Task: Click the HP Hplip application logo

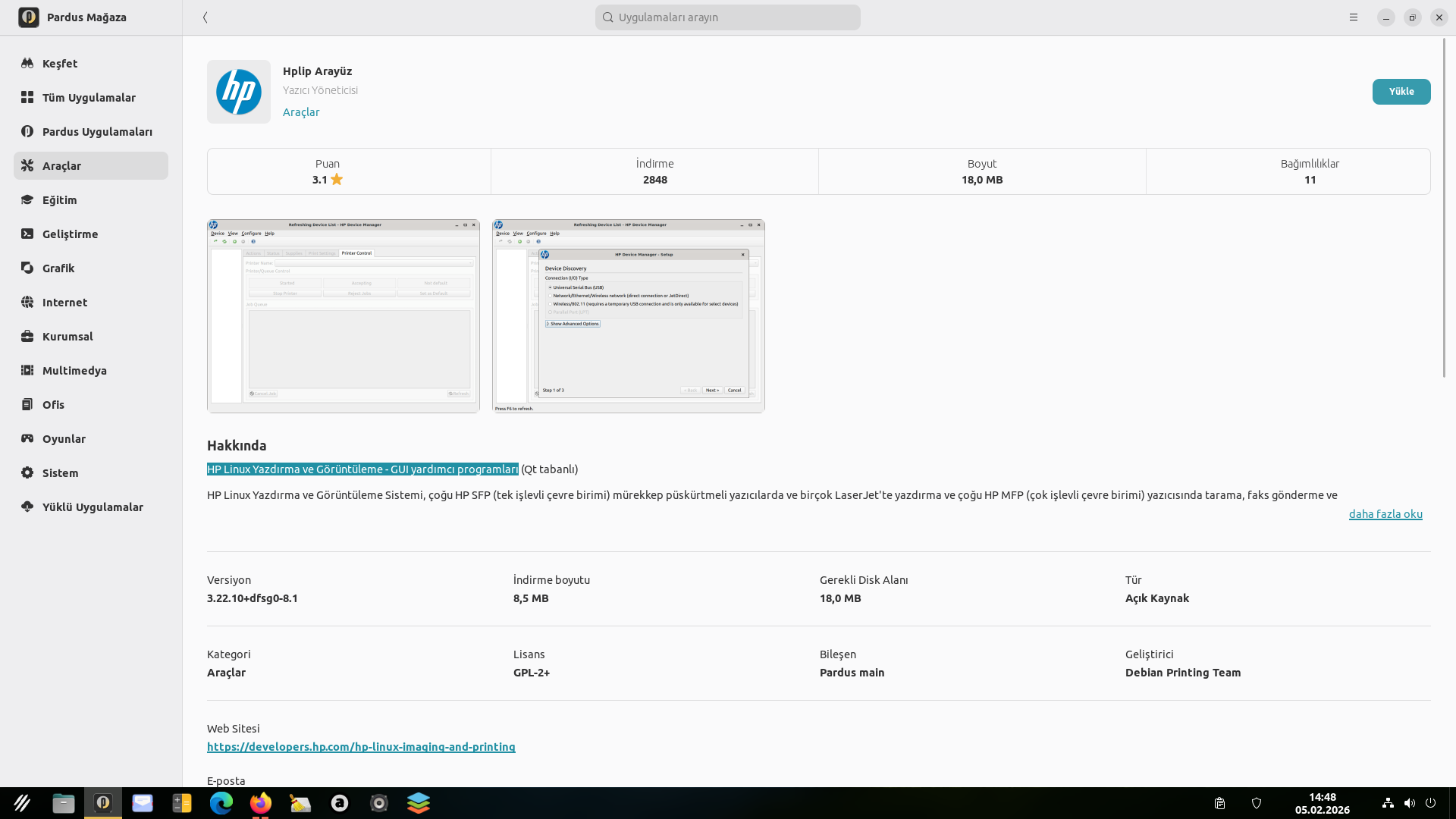Action: (x=239, y=92)
